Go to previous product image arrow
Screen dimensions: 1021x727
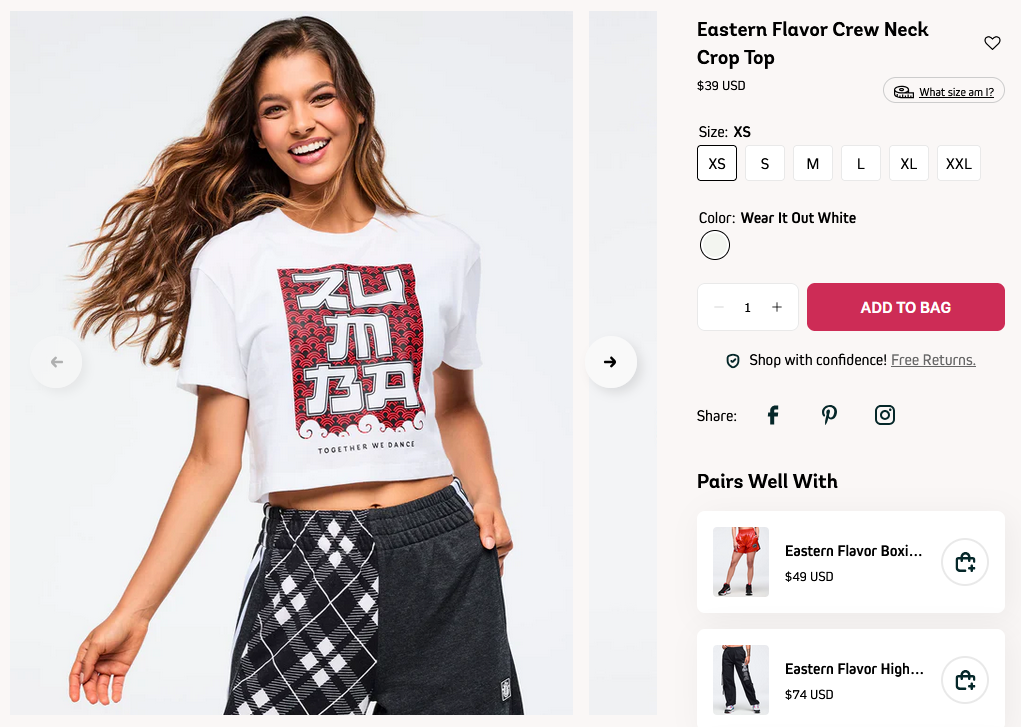pos(57,362)
